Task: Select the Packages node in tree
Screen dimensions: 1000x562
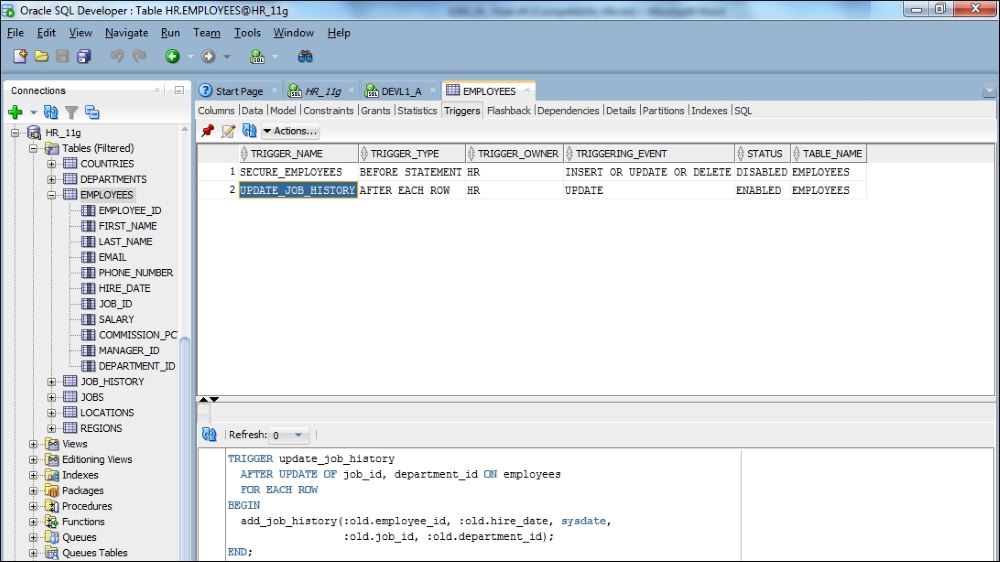Action: pyautogui.click(x=82, y=491)
